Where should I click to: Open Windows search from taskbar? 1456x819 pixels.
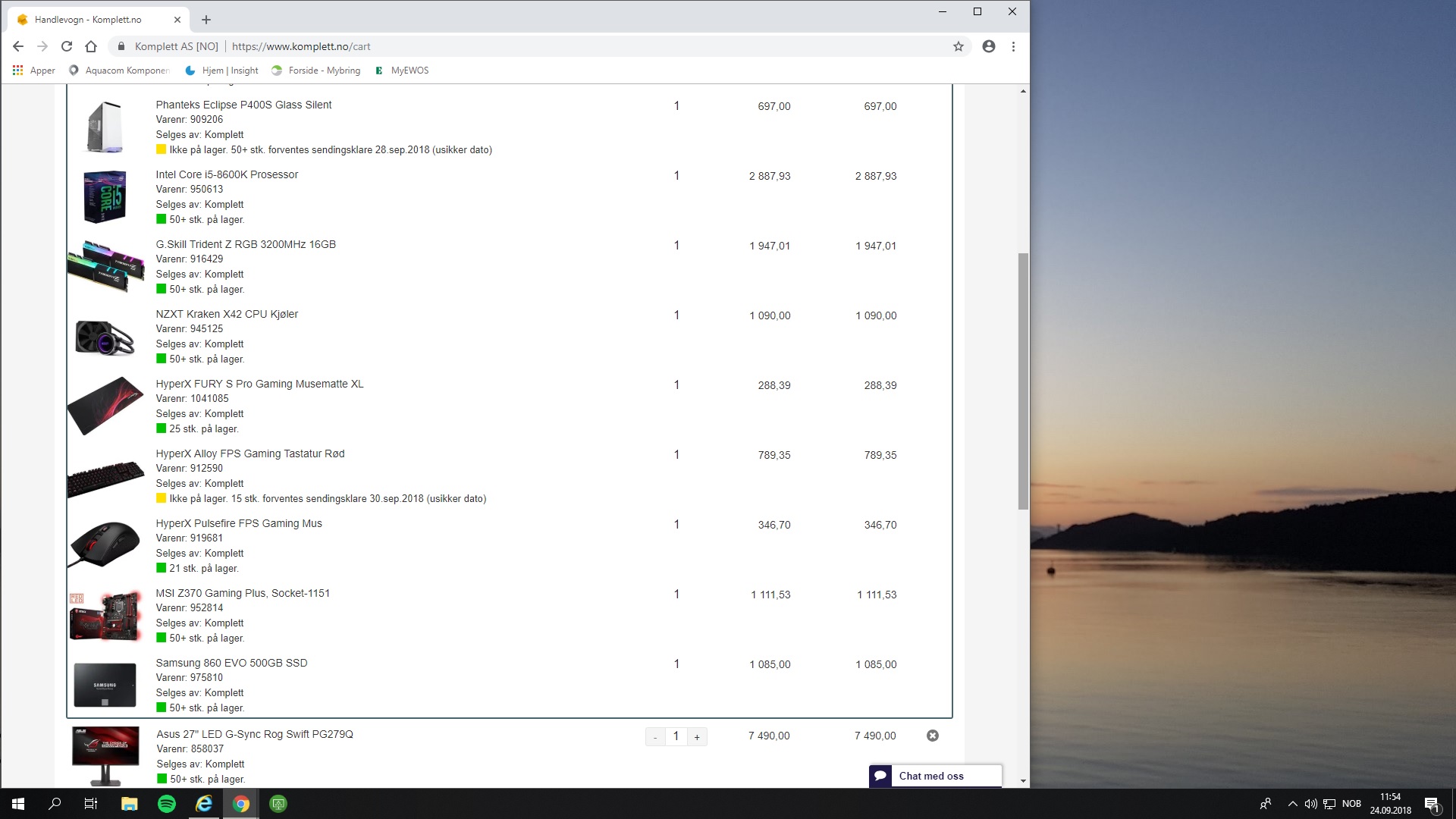[x=55, y=804]
